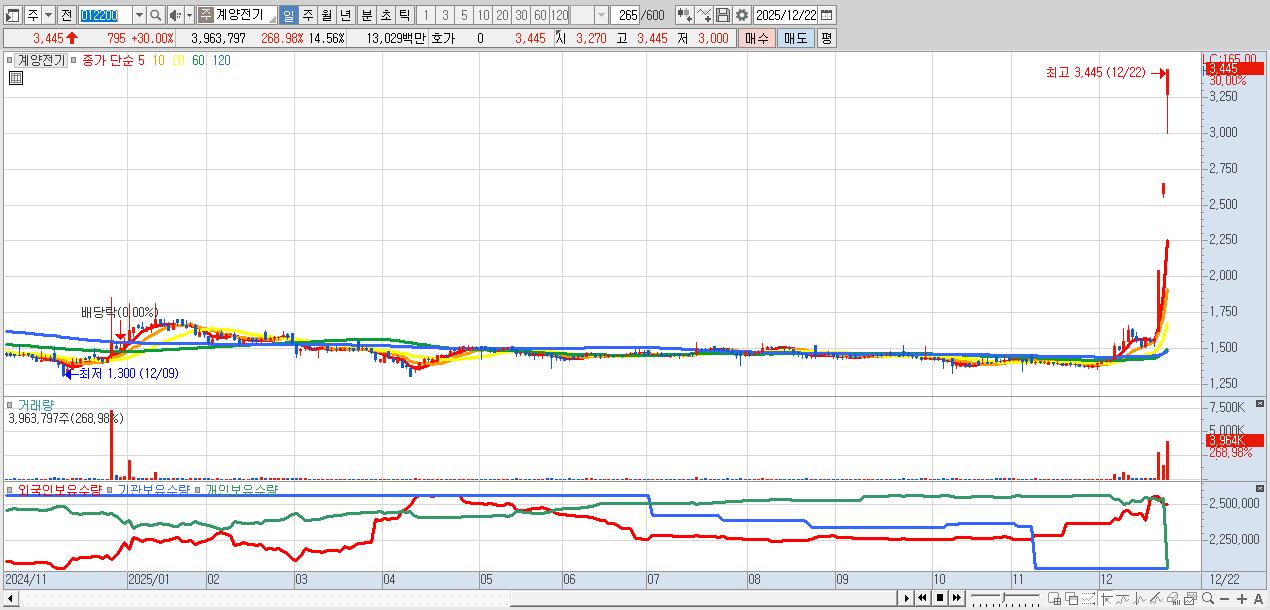Click the 외국인보유수량 indicator label

(x=59, y=490)
